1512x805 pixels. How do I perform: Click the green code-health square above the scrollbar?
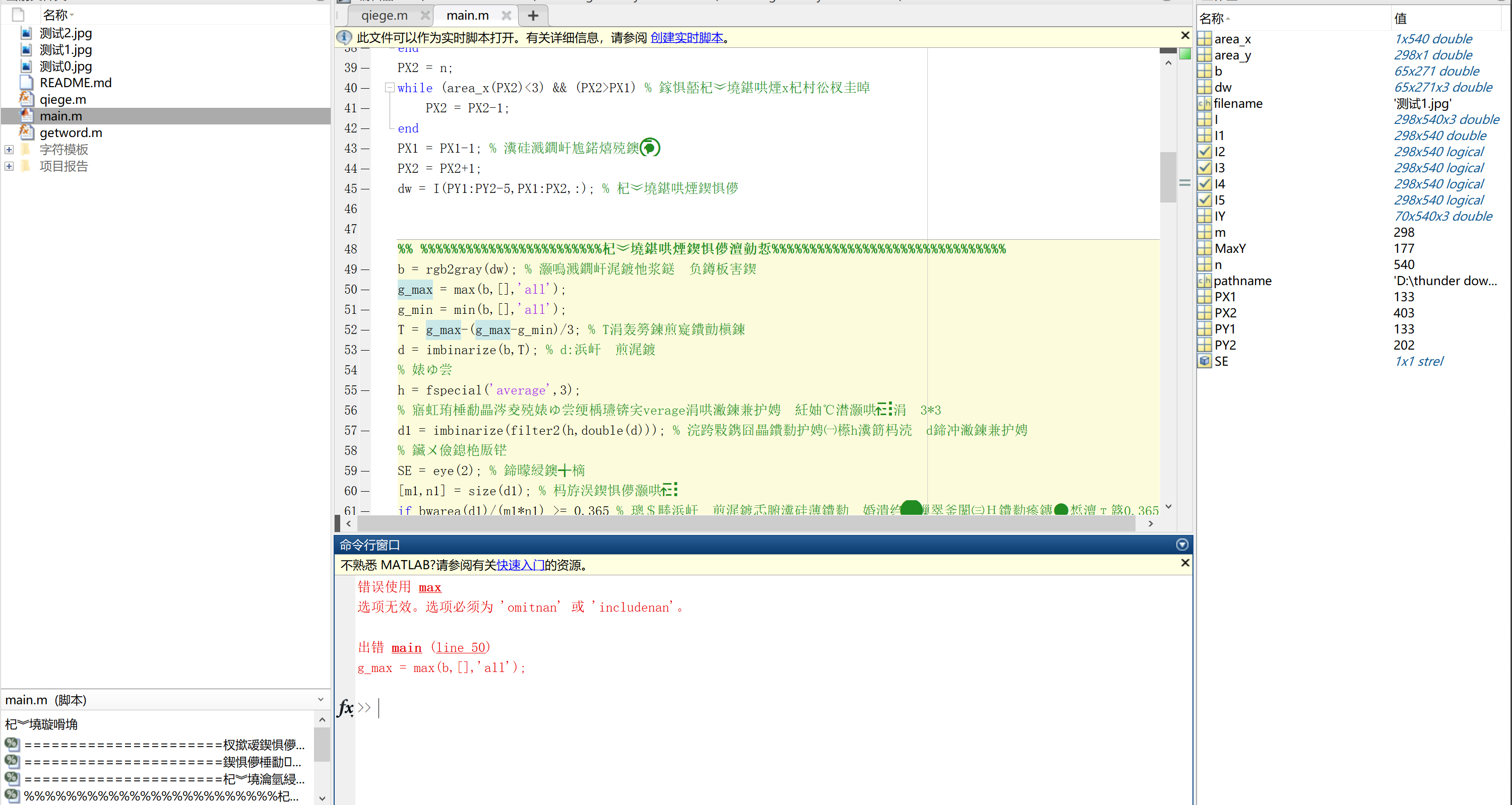(x=1185, y=53)
